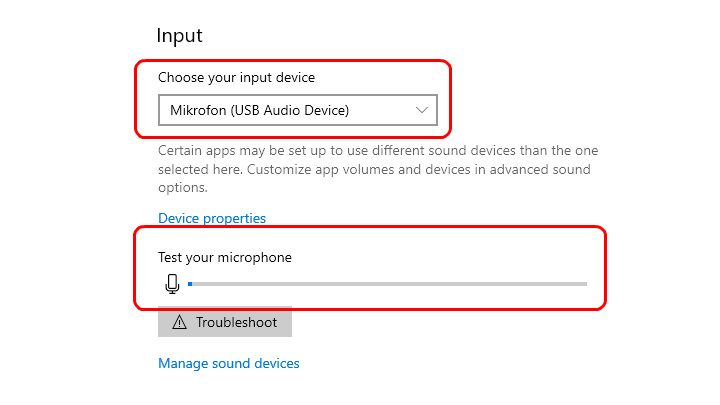Click the word 'options.' ending the description
The height and width of the screenshot is (405, 720).
click(x=183, y=187)
